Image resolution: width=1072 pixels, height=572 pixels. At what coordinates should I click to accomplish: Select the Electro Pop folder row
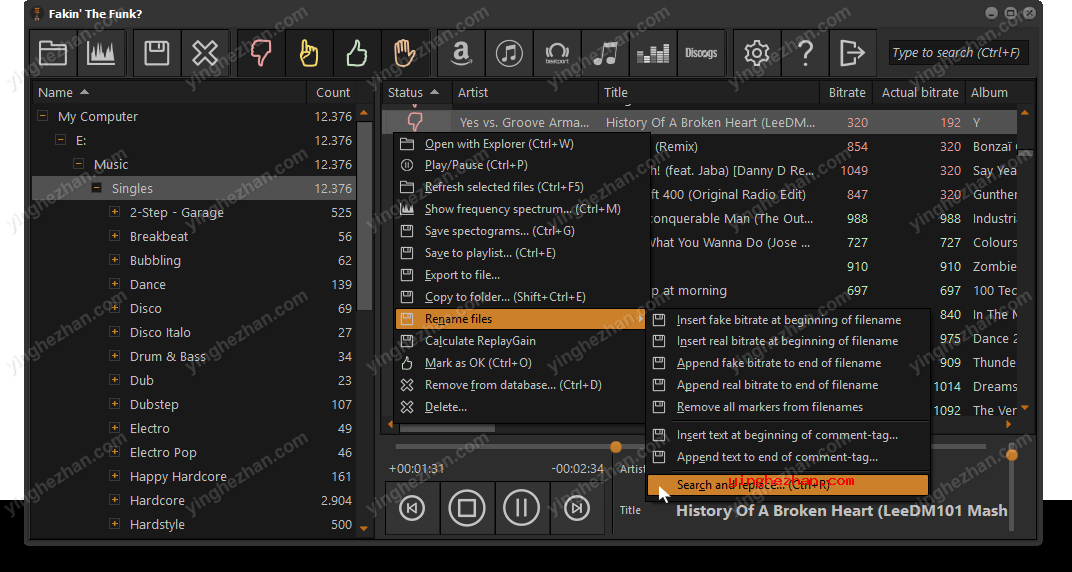coord(193,452)
